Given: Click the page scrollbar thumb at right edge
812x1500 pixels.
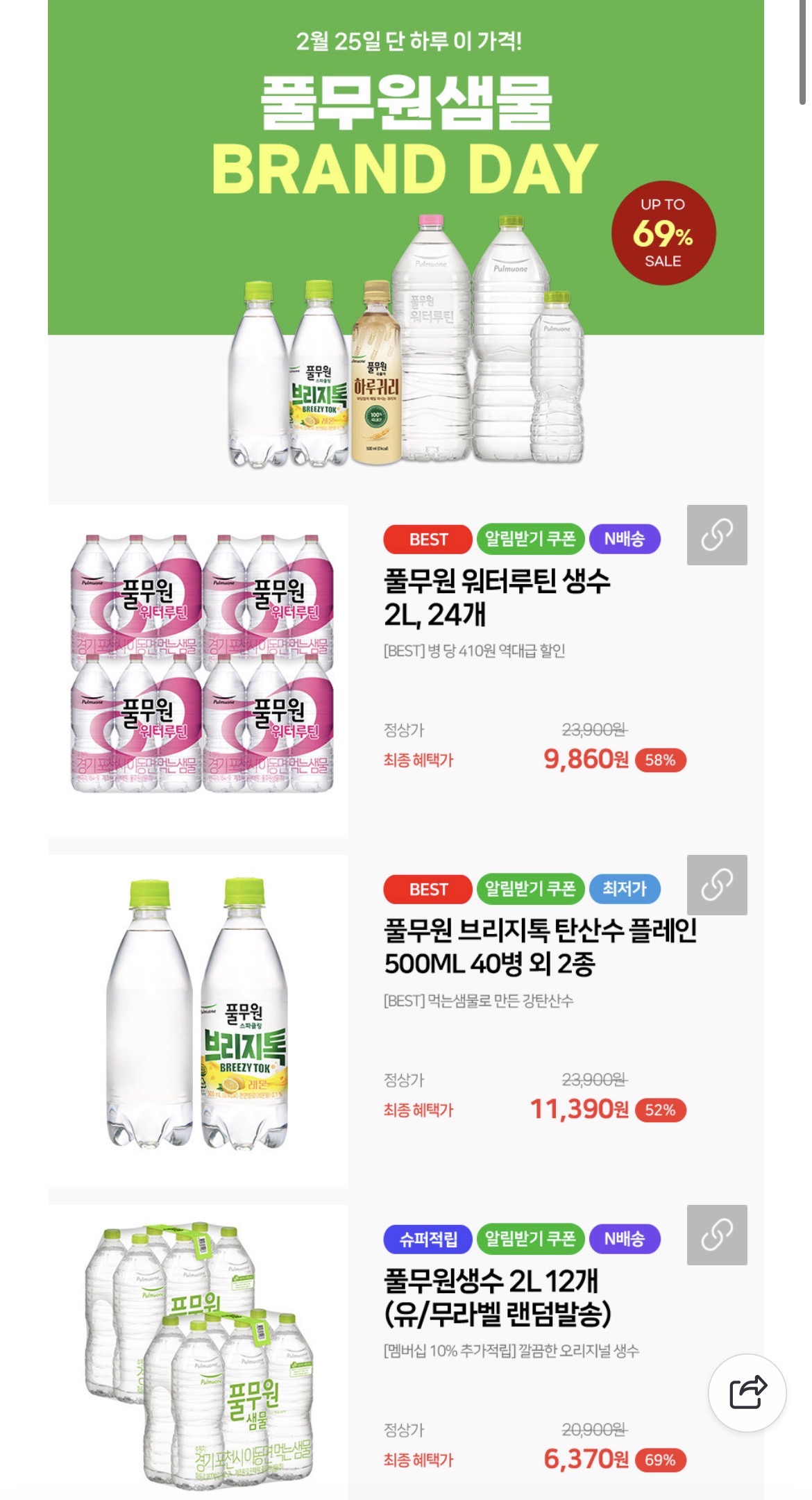Looking at the screenshot, I should pos(804,52).
